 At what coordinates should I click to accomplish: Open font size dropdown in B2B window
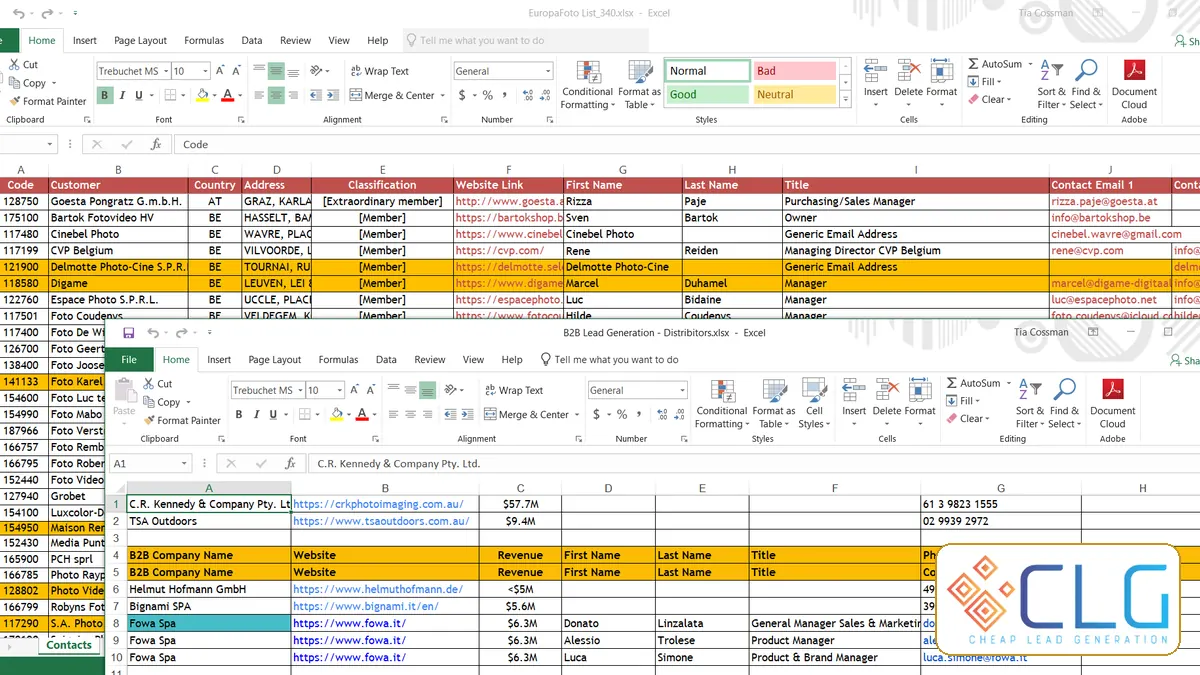coord(340,390)
